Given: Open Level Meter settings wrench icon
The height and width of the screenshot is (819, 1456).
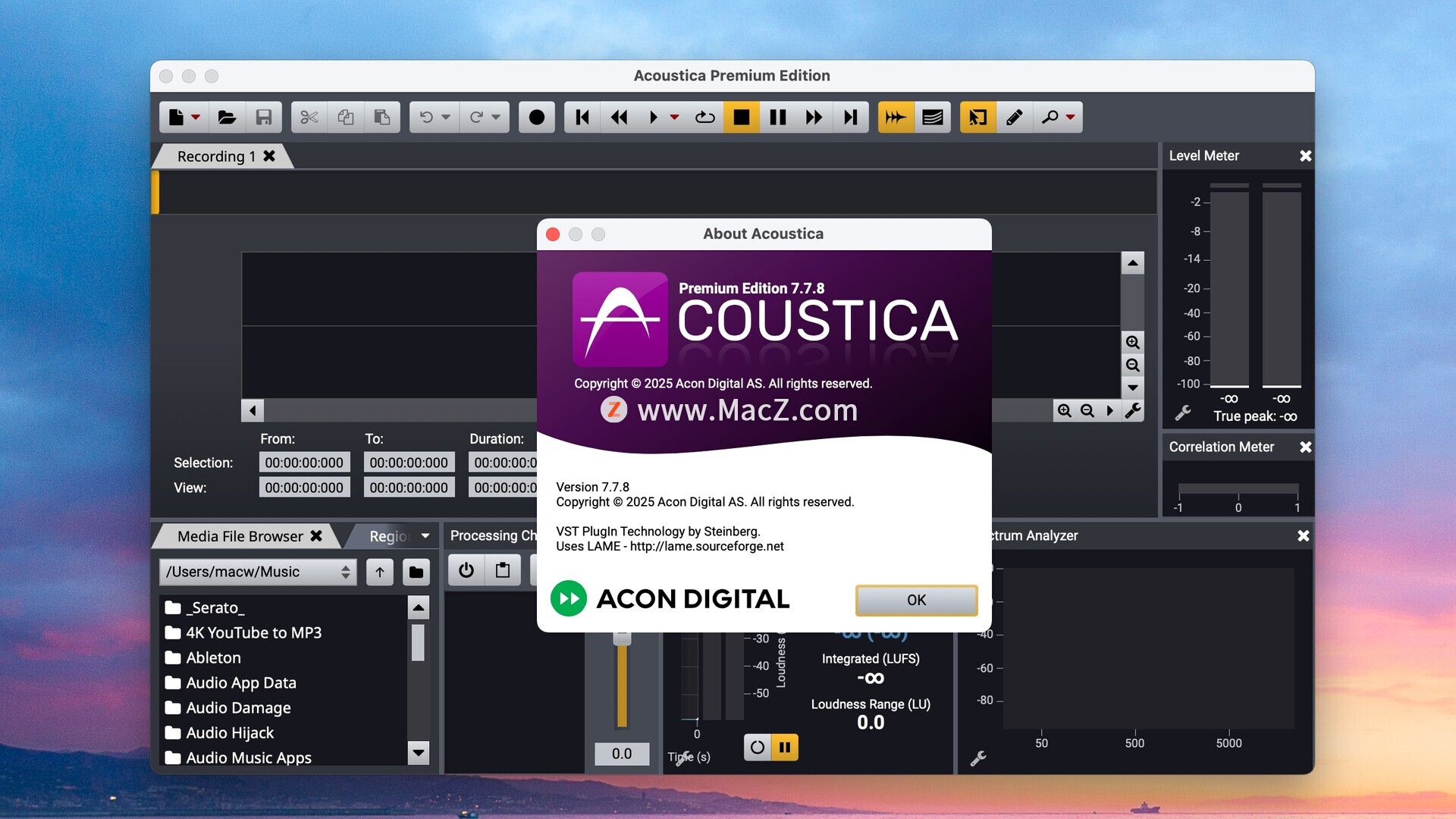Looking at the screenshot, I should pyautogui.click(x=1182, y=413).
